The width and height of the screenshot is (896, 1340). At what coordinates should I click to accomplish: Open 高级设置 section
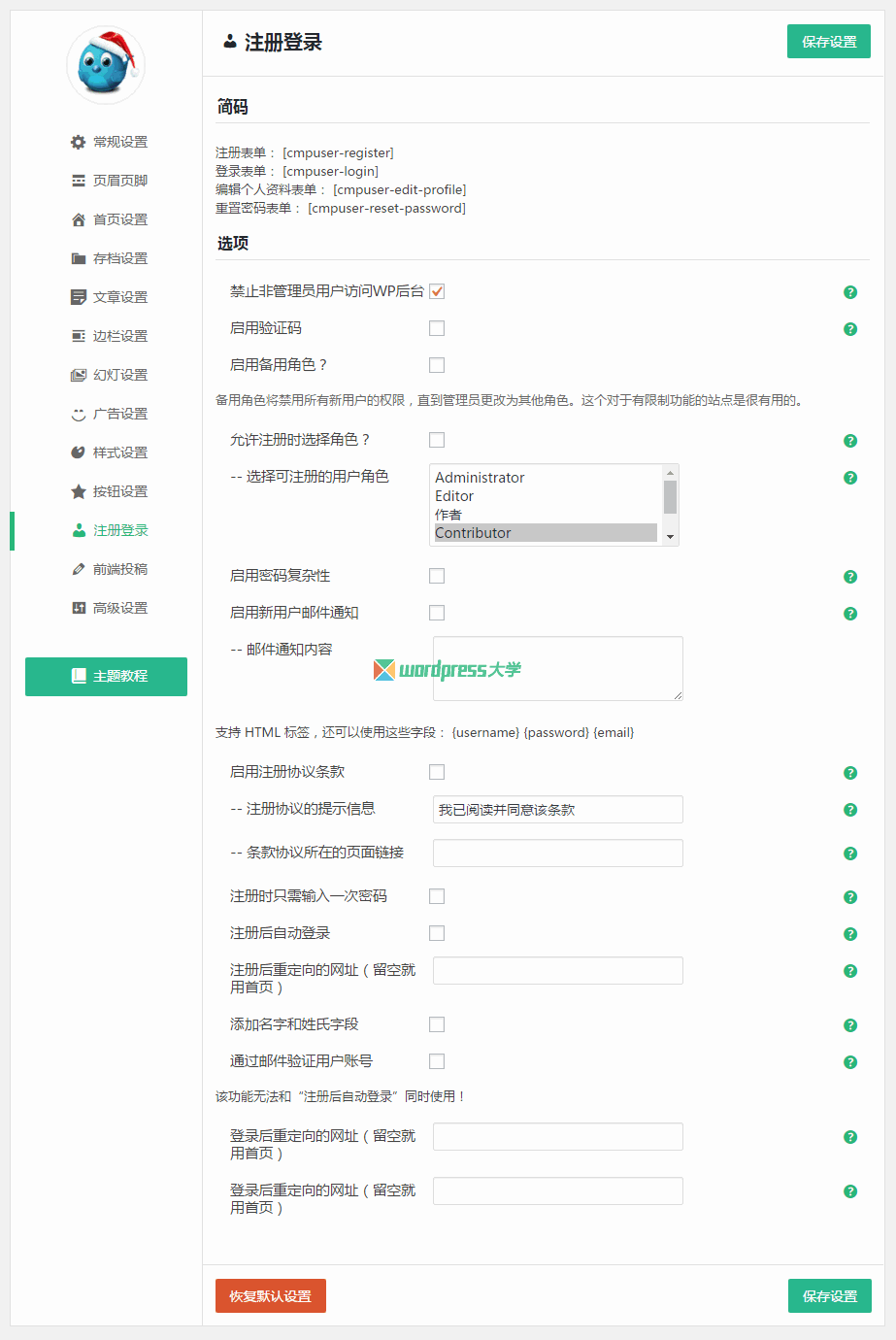click(109, 608)
